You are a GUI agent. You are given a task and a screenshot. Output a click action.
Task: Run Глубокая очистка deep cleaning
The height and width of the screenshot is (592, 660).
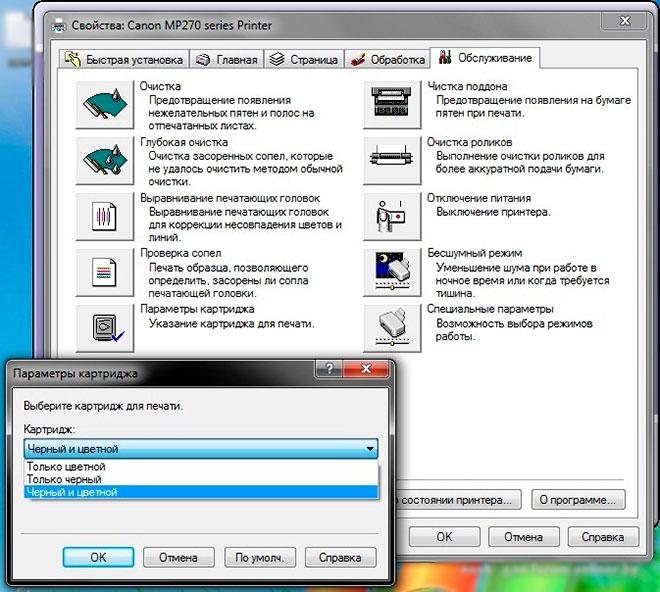point(105,161)
